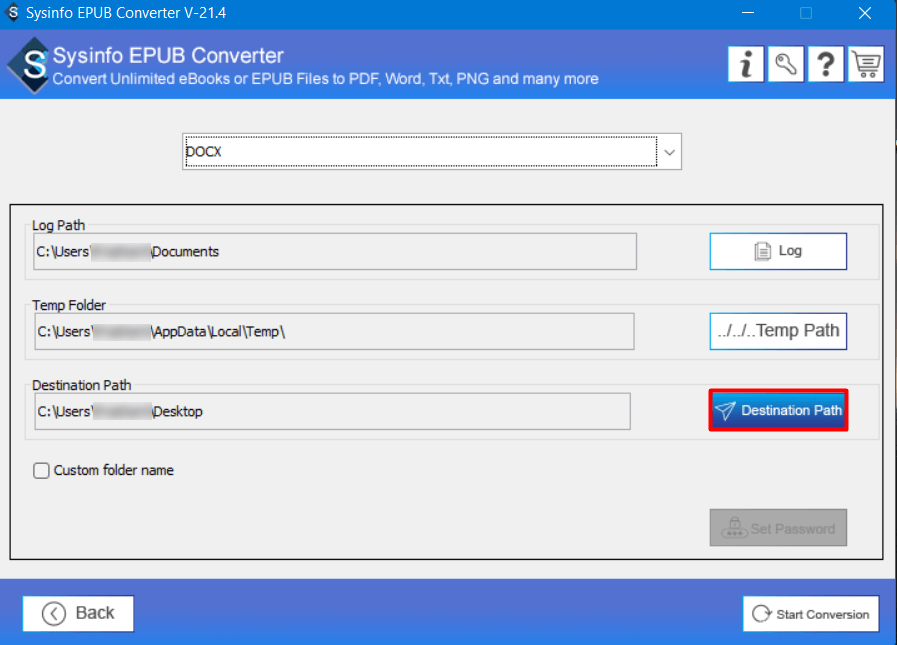Viewport: 897px width, 645px height.
Task: Start Conversion process
Action: (x=811, y=614)
